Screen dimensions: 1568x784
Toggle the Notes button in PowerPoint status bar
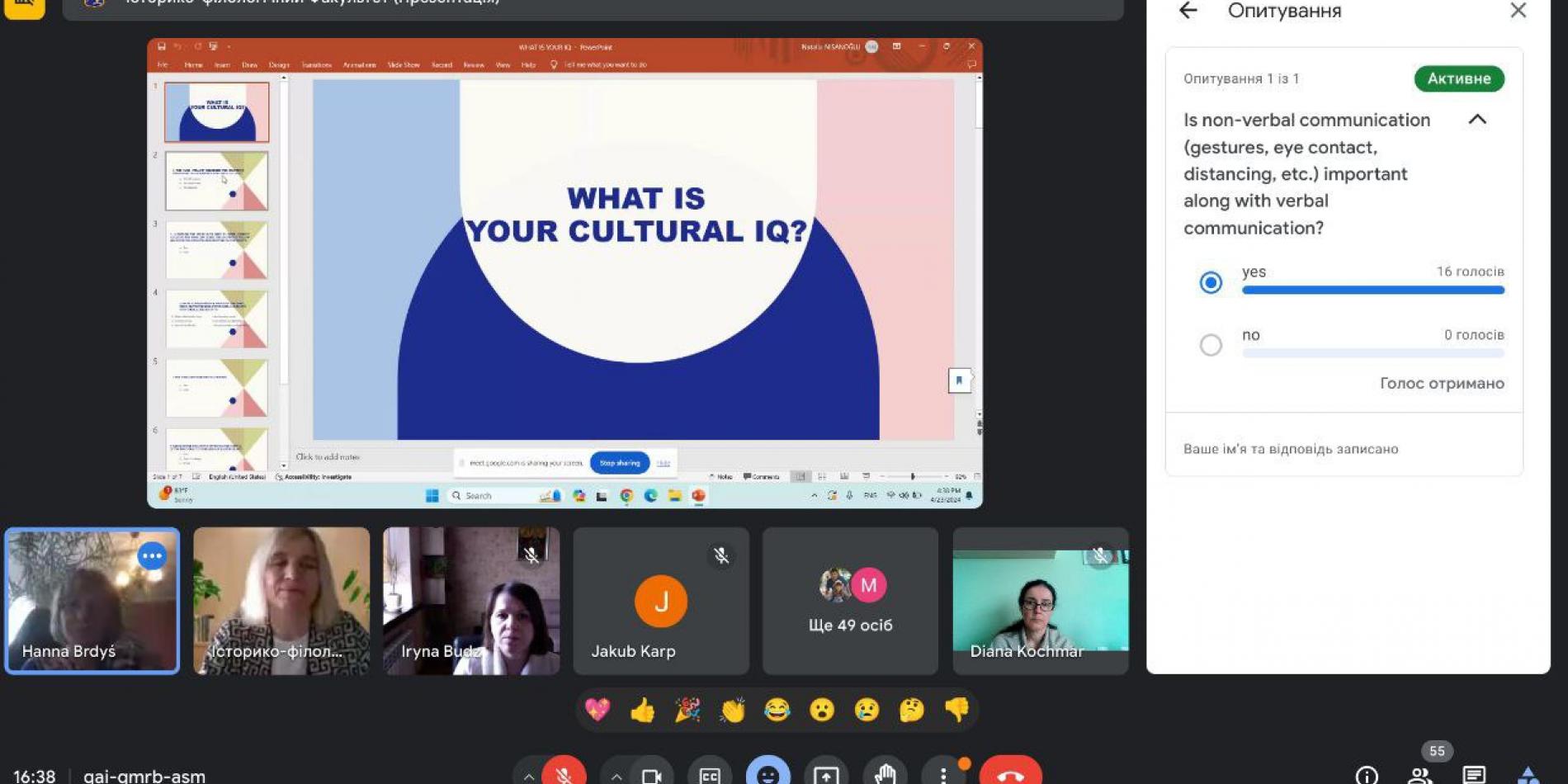coord(720,477)
